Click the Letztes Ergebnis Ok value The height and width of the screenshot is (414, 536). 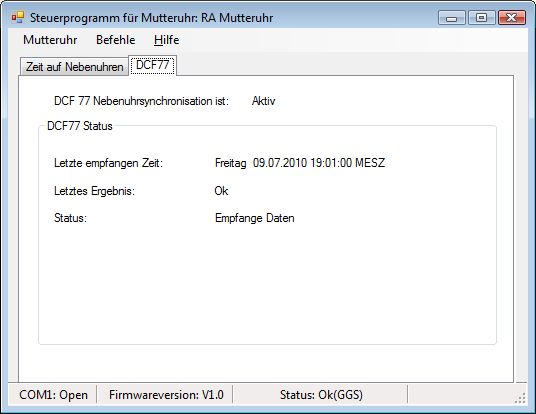221,191
